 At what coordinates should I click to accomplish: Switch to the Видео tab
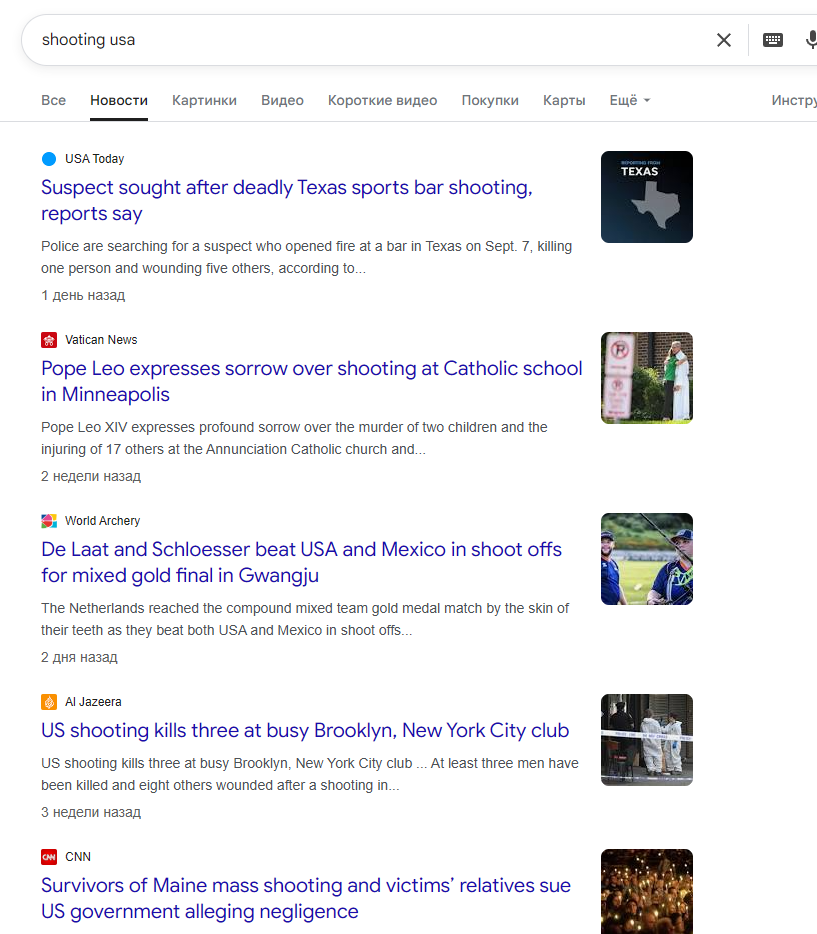[x=282, y=100]
